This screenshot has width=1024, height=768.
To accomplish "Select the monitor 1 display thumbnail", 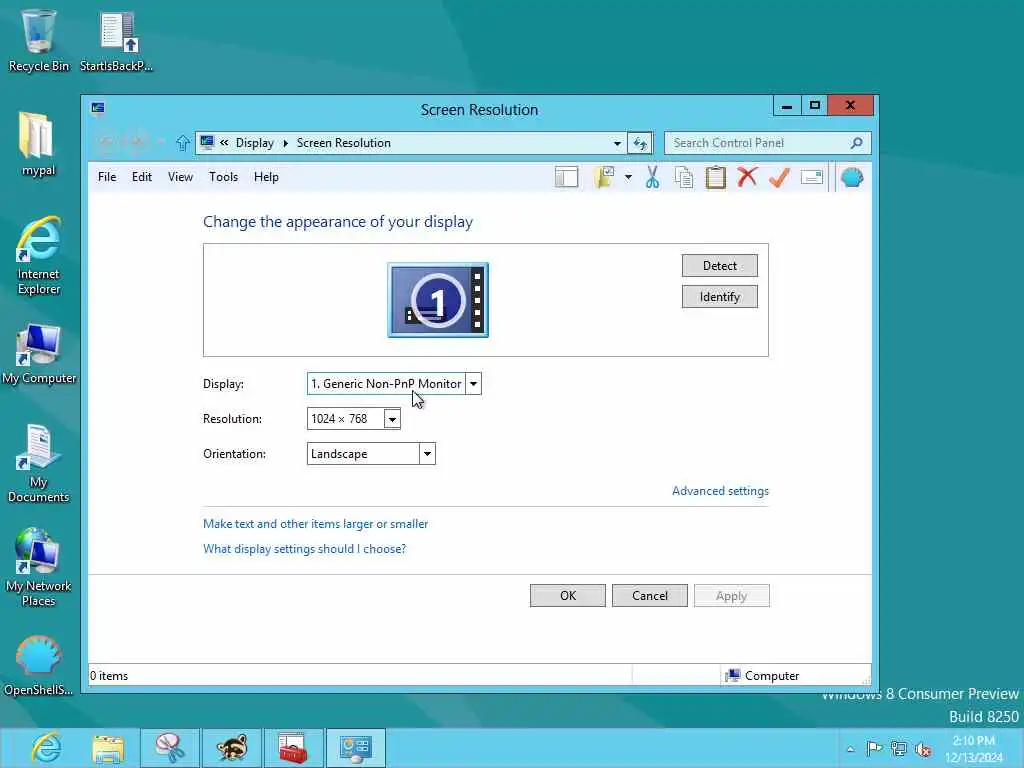I will (438, 300).
